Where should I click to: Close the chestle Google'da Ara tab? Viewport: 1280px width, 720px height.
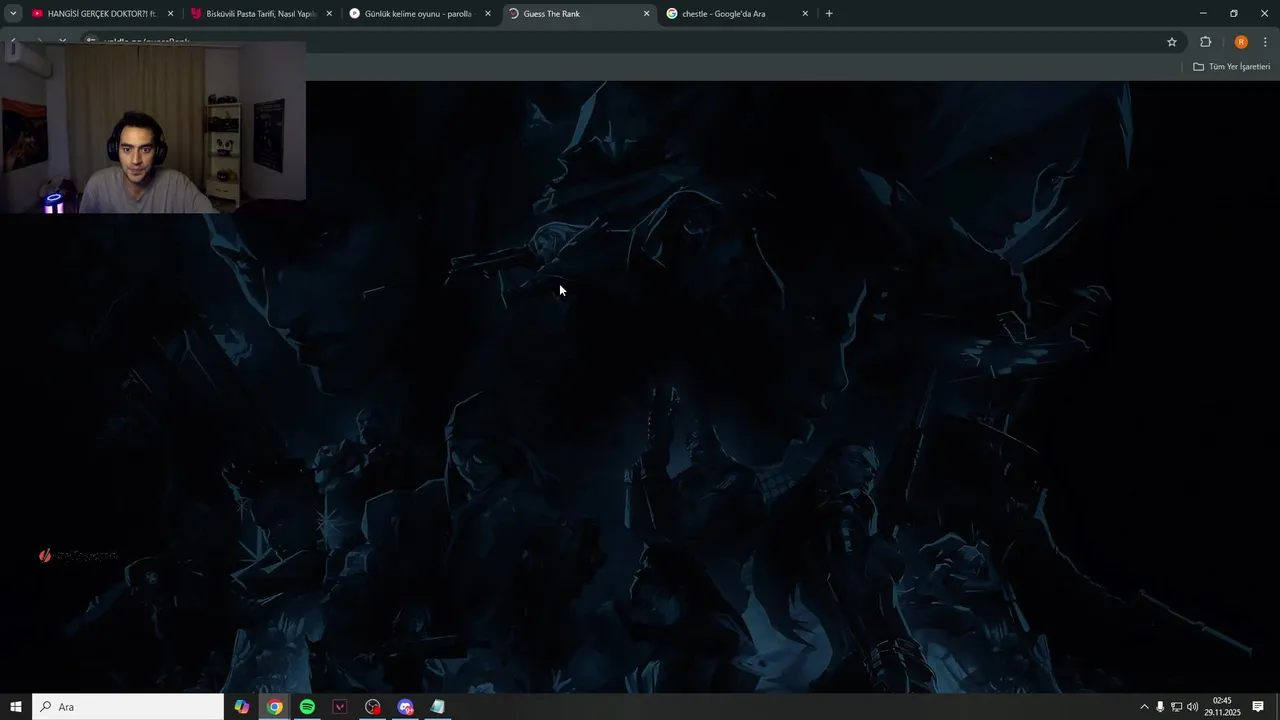(x=805, y=14)
